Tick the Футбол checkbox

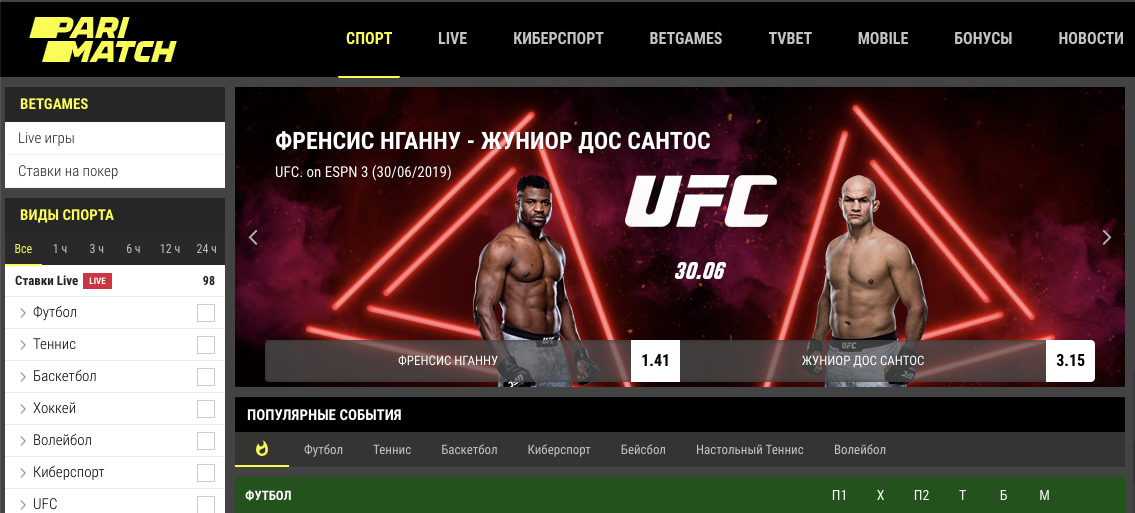[x=206, y=313]
